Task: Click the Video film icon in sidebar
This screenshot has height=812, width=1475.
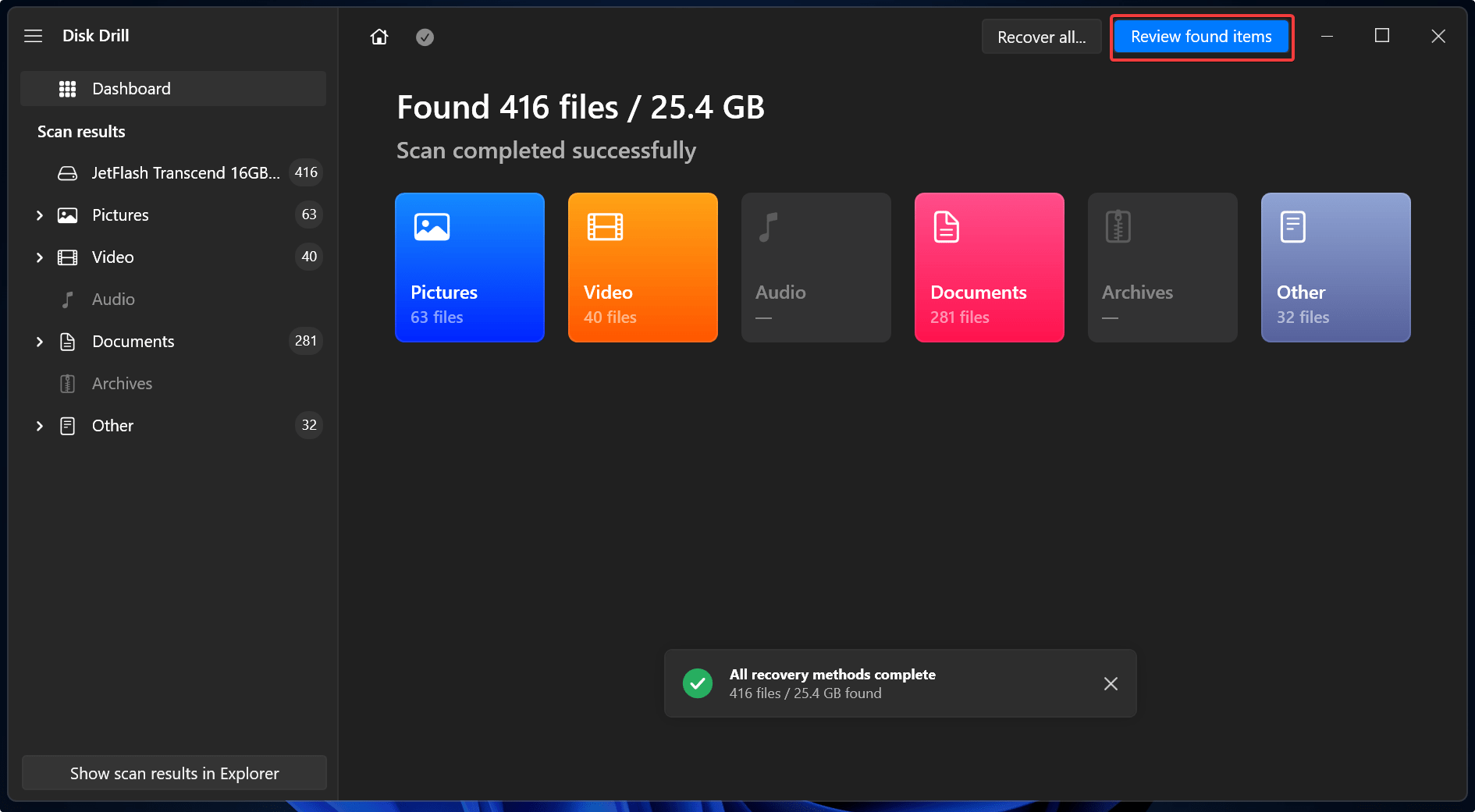Action: point(68,257)
